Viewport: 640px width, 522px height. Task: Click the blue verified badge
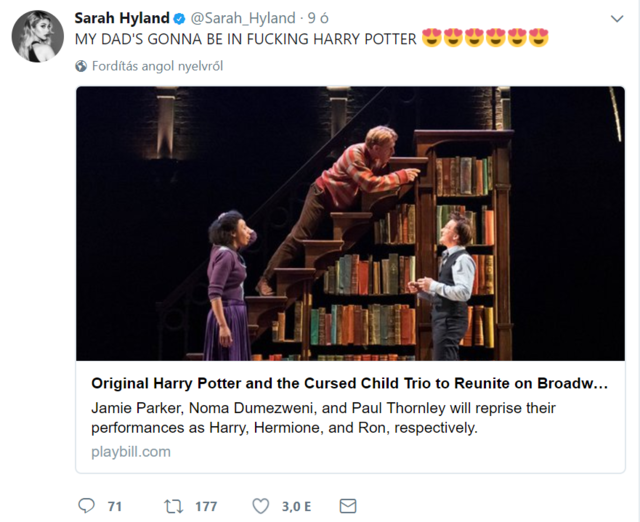180,18
